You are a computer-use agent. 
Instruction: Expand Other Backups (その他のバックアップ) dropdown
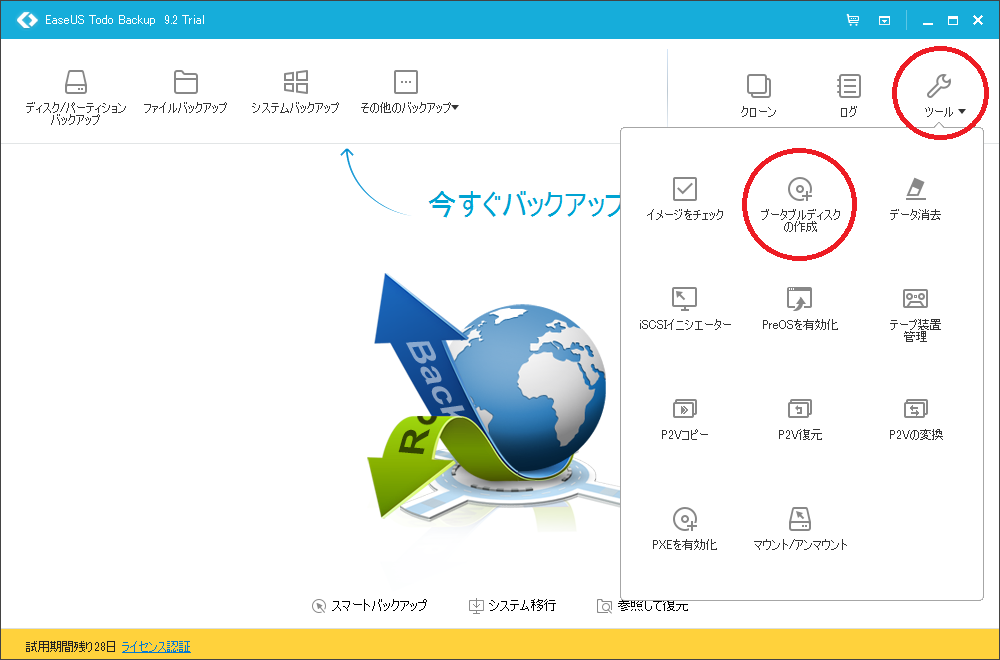[x=408, y=92]
